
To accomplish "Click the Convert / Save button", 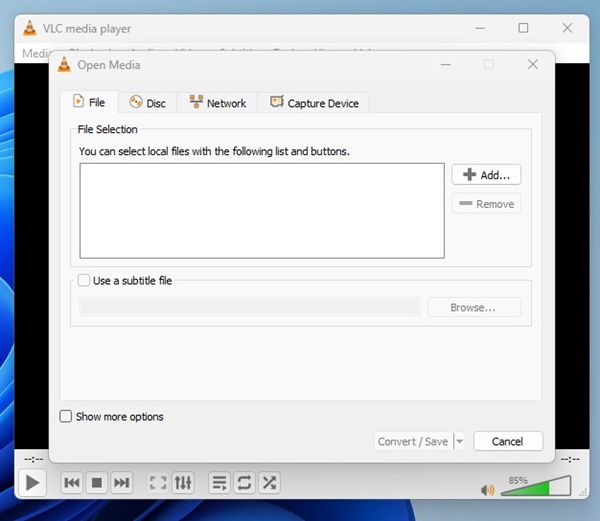I will click(x=413, y=441).
